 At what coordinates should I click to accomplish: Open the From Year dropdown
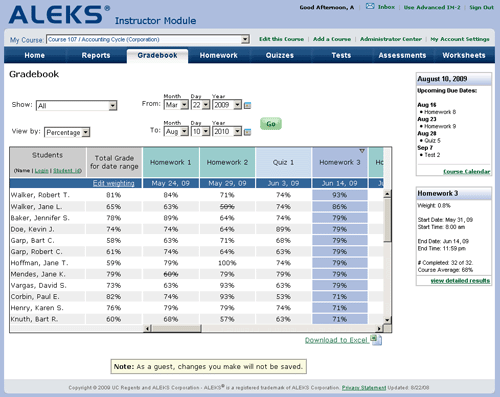pos(227,105)
